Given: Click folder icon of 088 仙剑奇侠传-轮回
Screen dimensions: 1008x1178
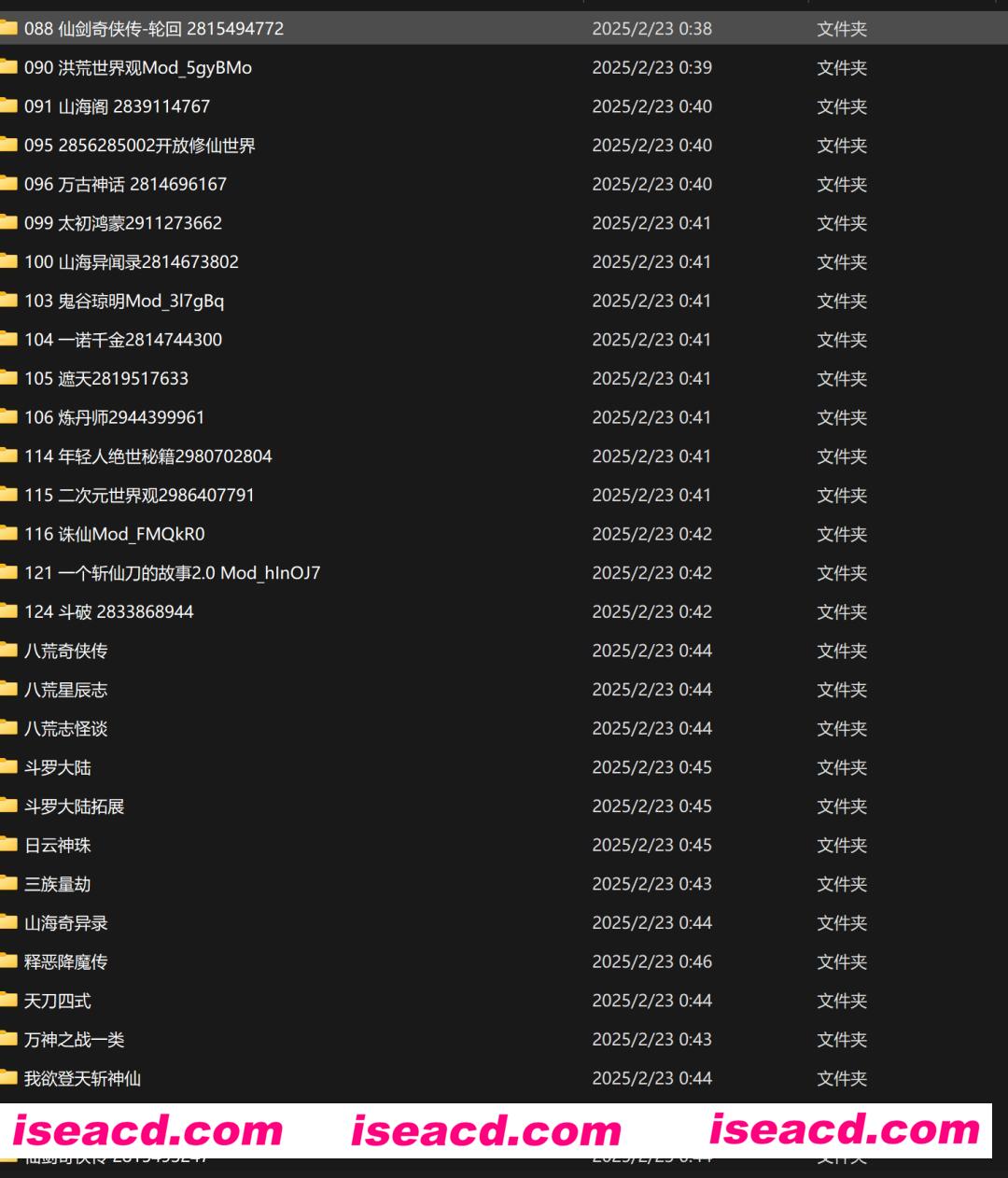Looking at the screenshot, I should point(8,28).
